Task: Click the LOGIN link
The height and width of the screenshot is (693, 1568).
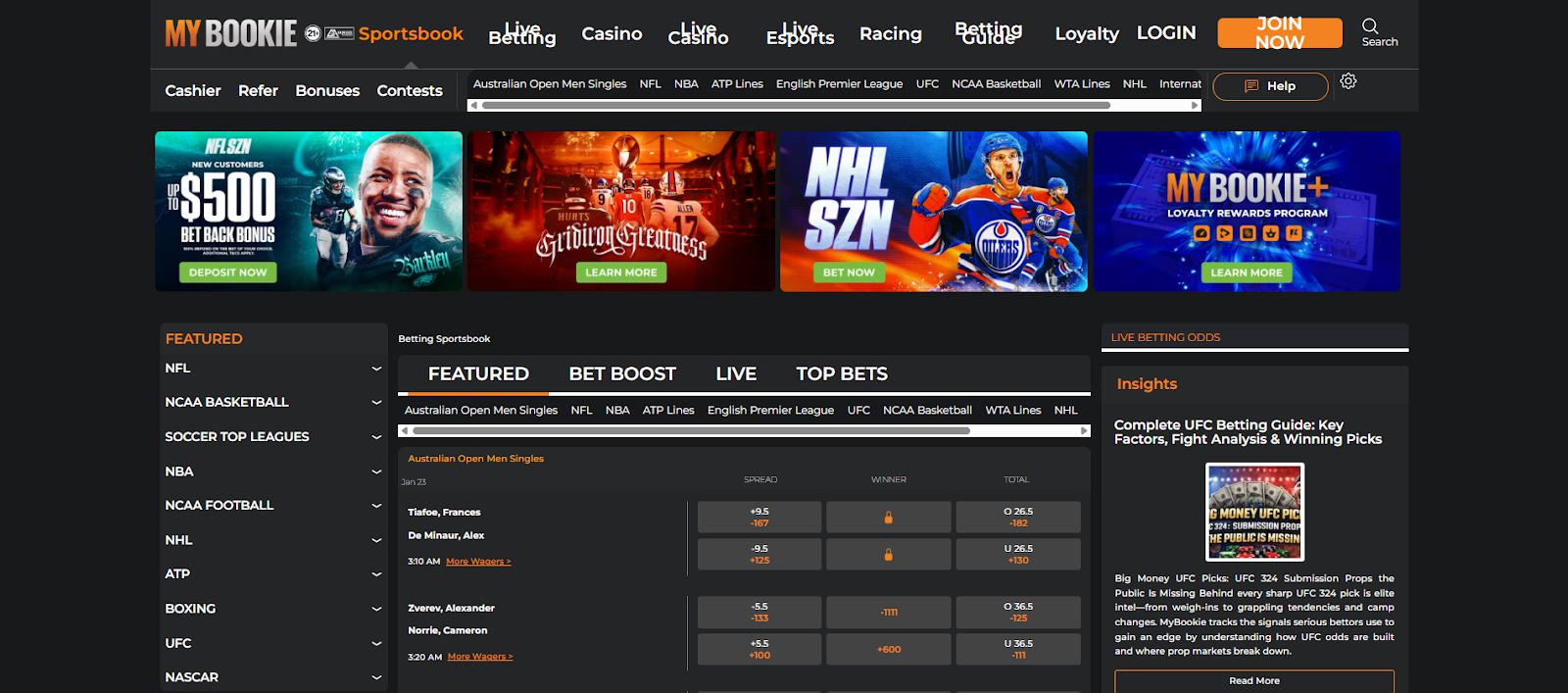Action: [1166, 32]
